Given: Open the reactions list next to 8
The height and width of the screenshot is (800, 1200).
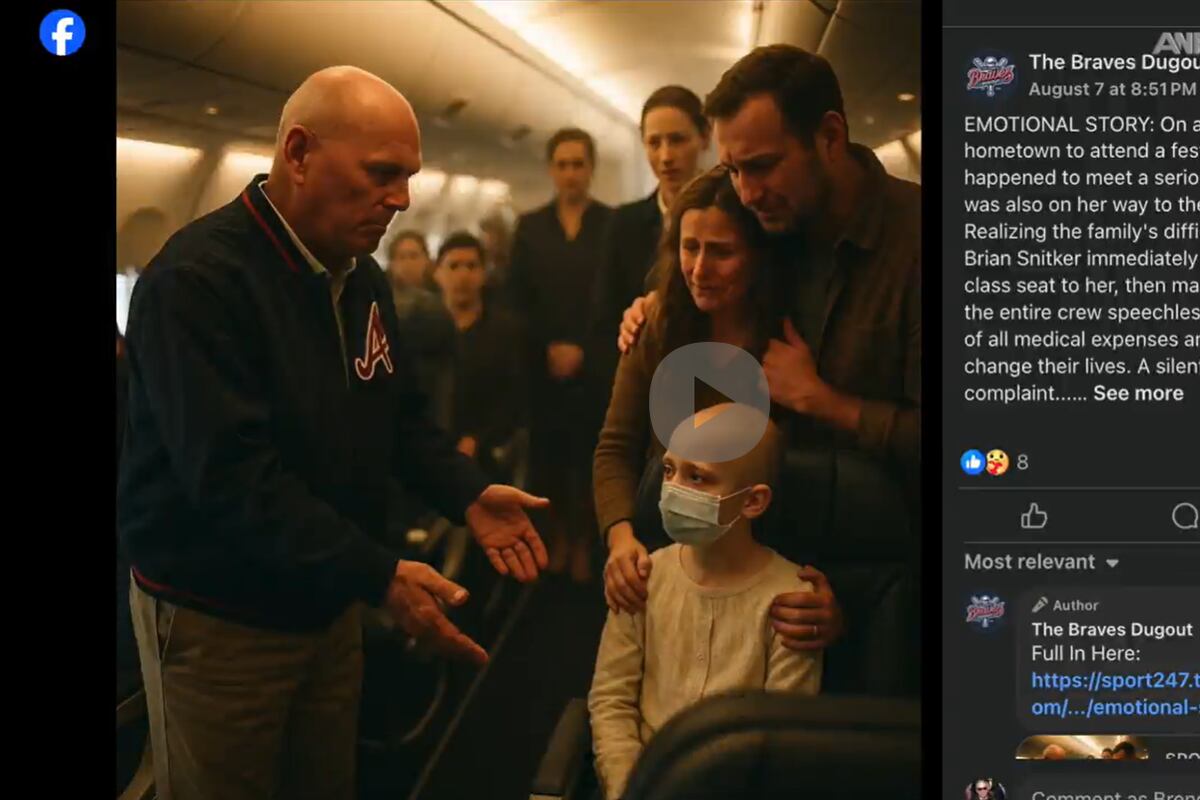Looking at the screenshot, I should click(984, 462).
